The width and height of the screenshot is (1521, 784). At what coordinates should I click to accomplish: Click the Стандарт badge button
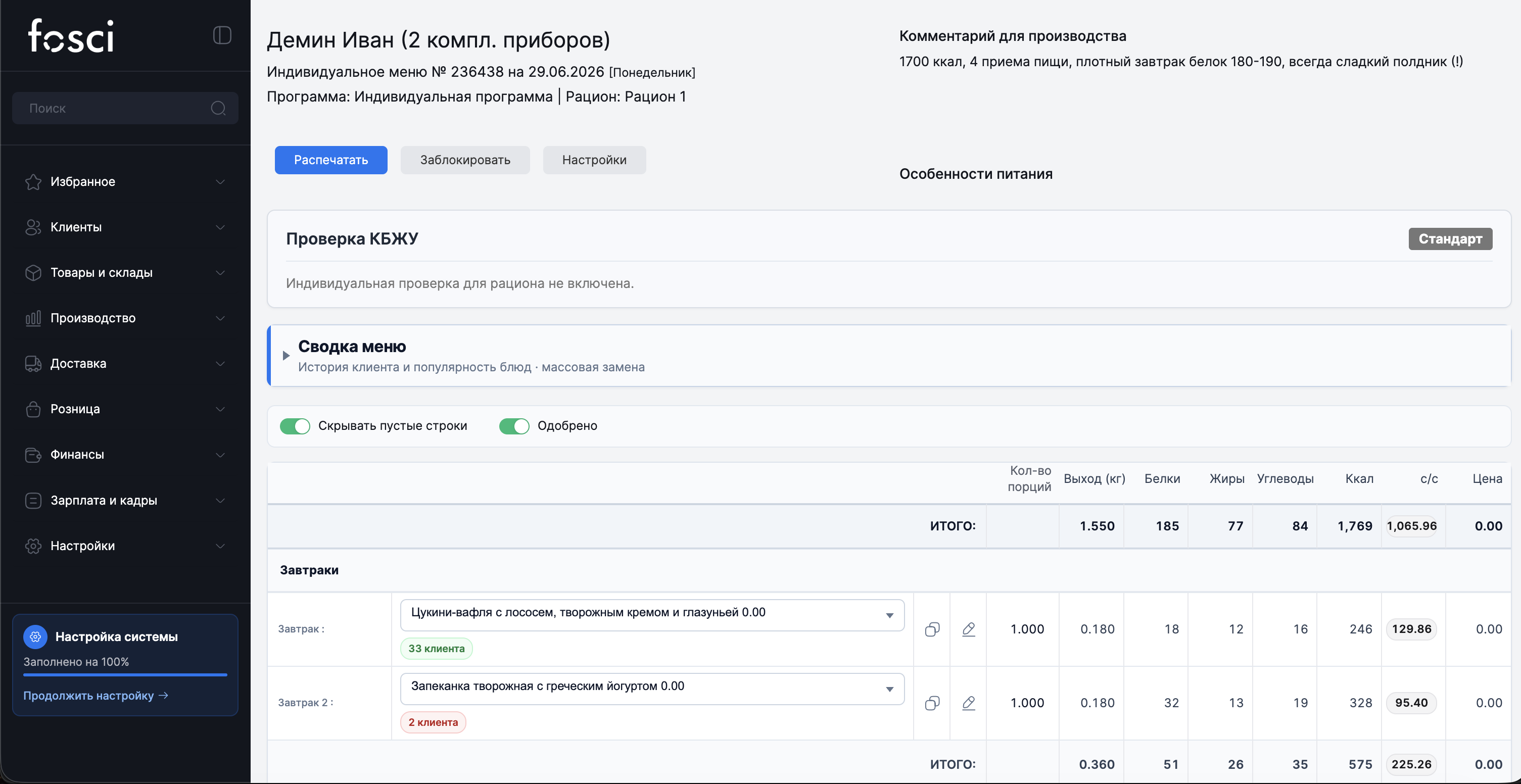1450,238
